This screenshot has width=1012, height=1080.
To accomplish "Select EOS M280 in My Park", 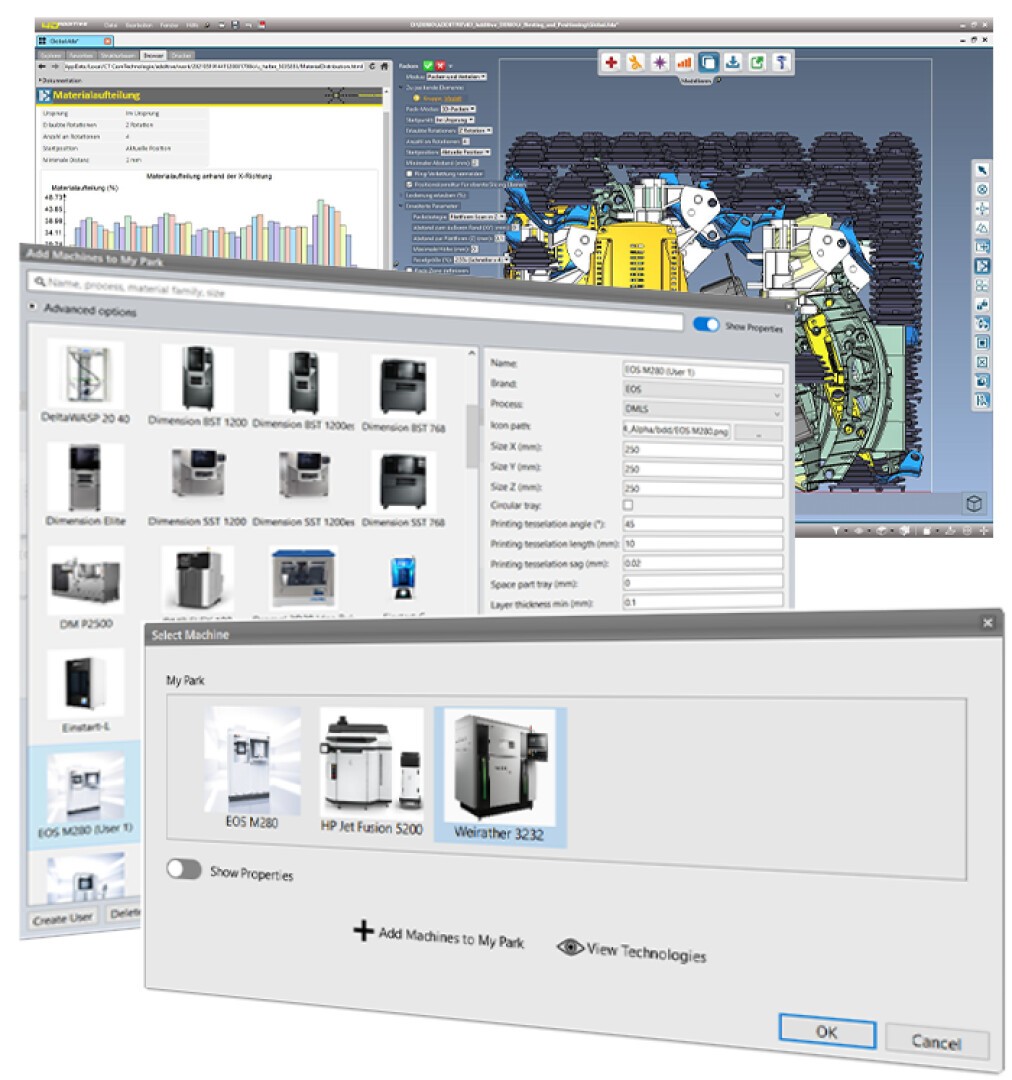I will click(252, 768).
